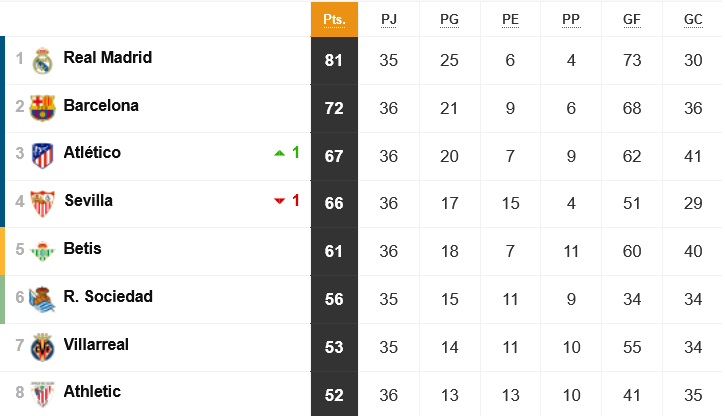Click Real Madrid's 81 points cell

tap(334, 61)
